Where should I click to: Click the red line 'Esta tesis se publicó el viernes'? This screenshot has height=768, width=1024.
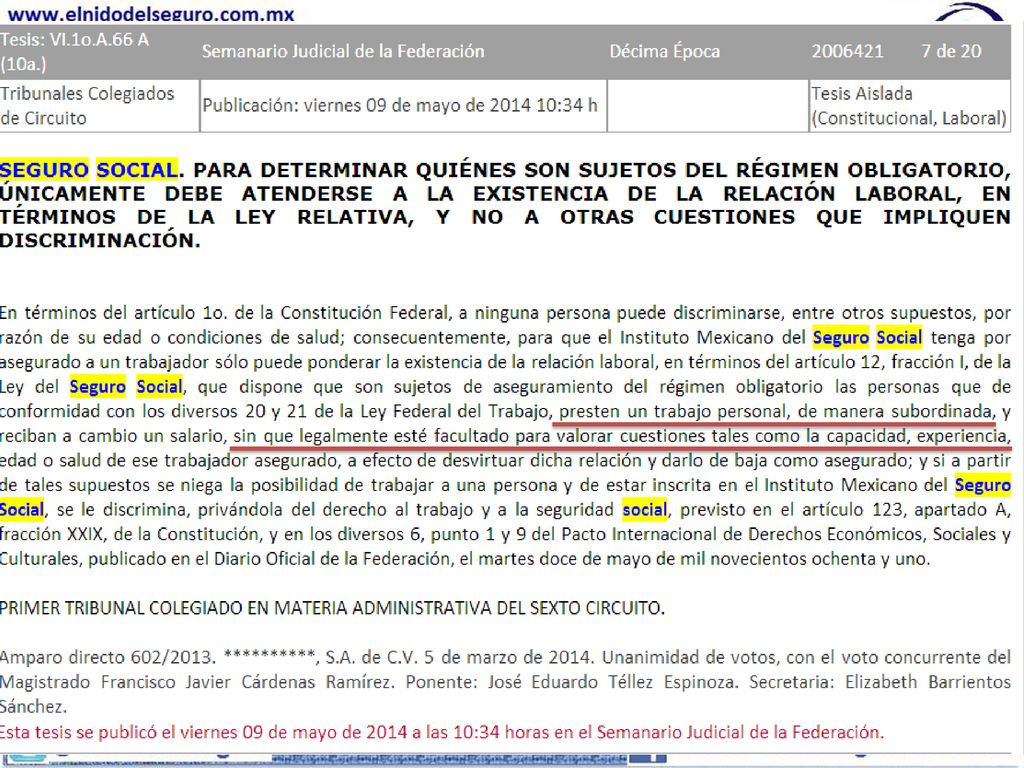click(x=441, y=732)
